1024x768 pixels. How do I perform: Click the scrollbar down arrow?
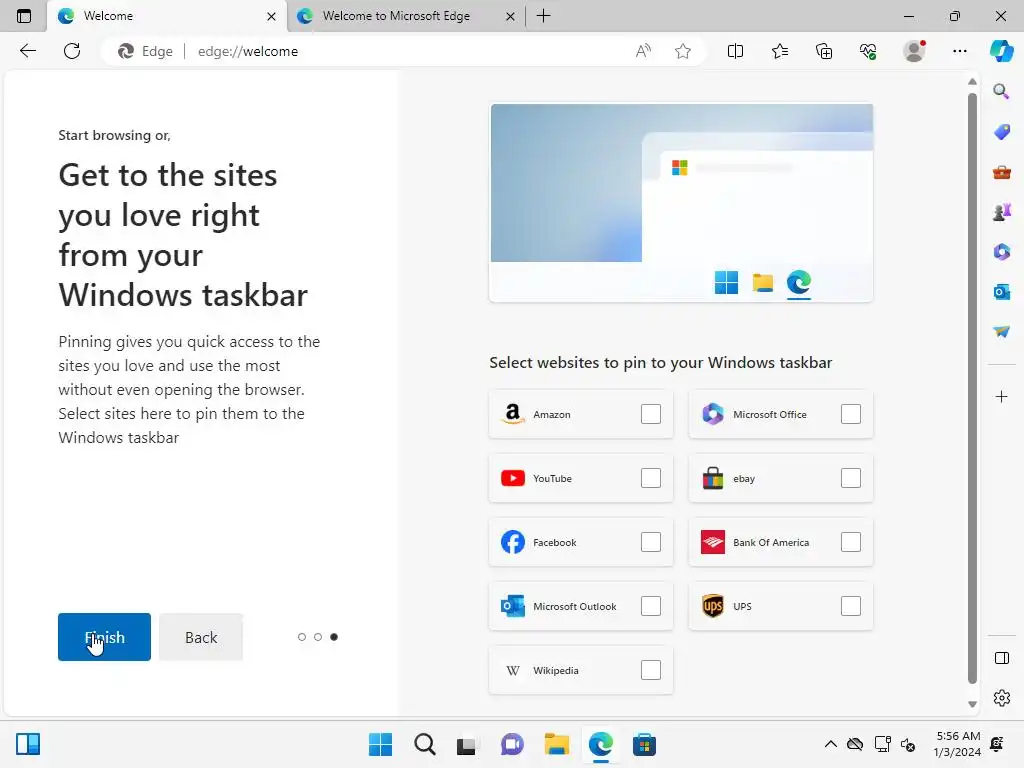coord(972,705)
